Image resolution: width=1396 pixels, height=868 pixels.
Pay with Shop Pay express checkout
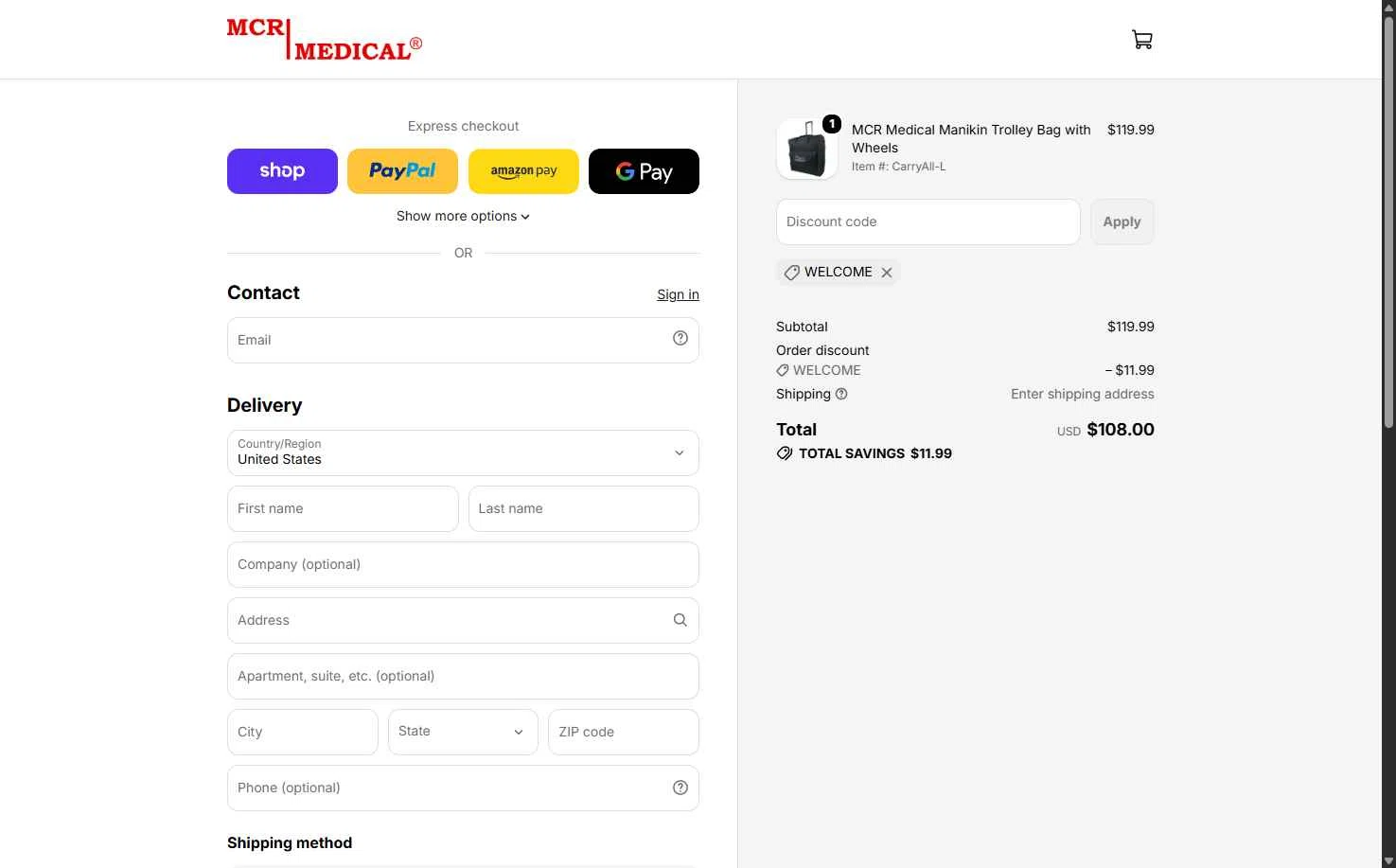[x=282, y=171]
